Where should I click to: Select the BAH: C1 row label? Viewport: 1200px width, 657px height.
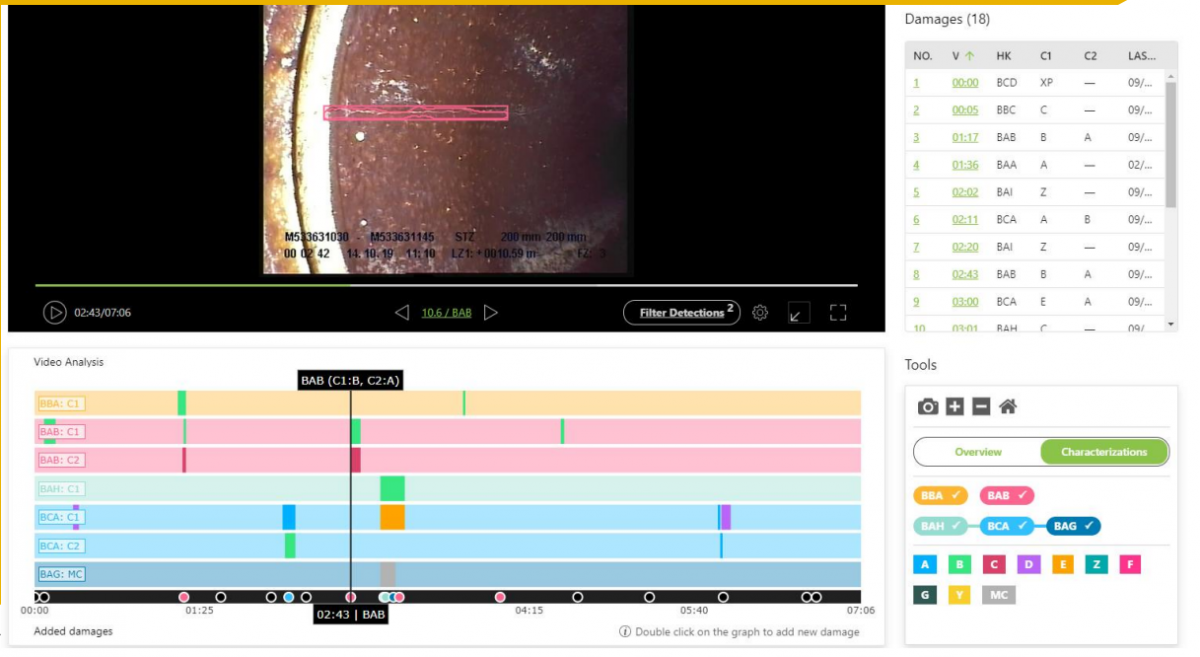pyautogui.click(x=60, y=489)
